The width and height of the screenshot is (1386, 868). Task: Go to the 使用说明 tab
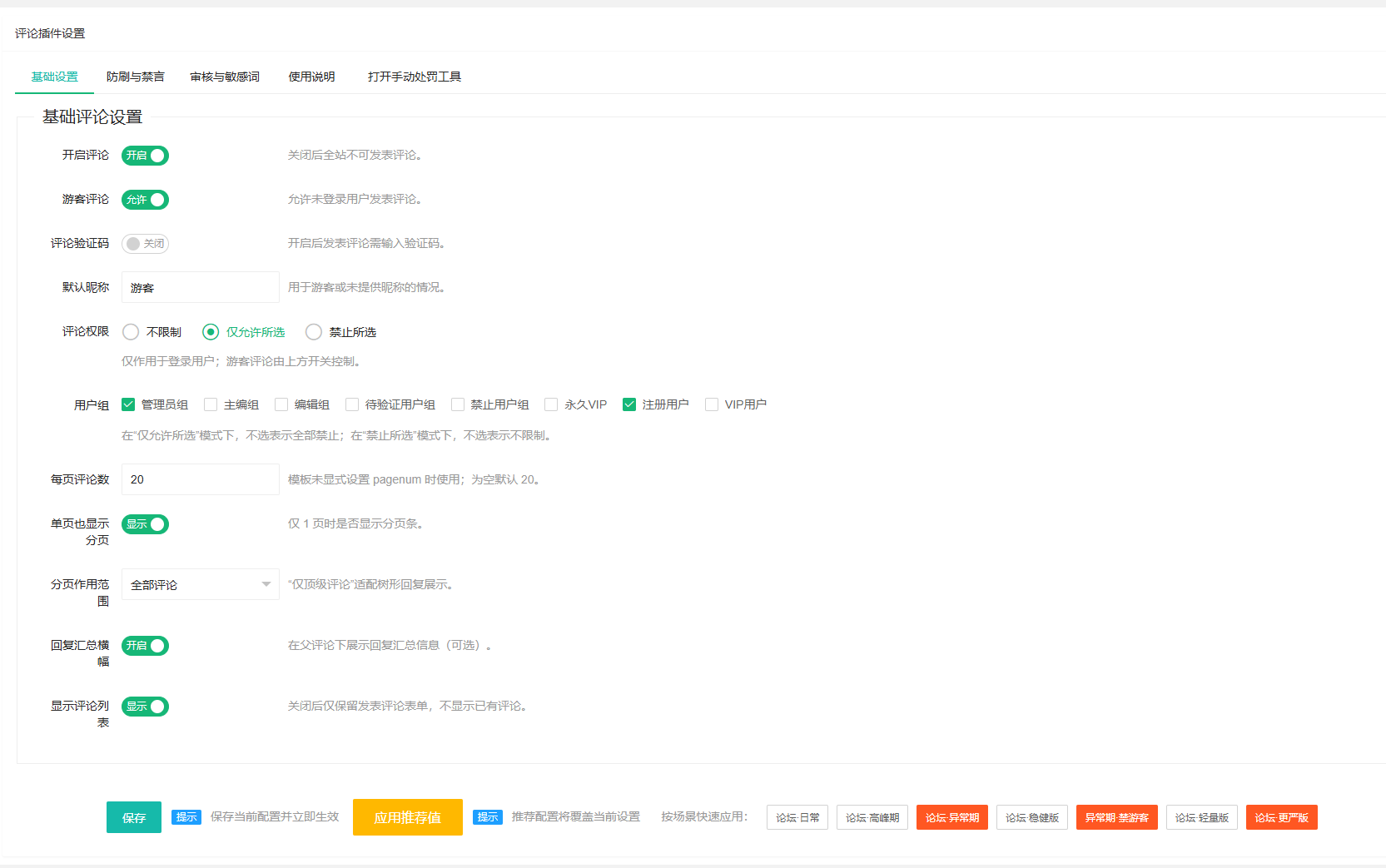[311, 77]
